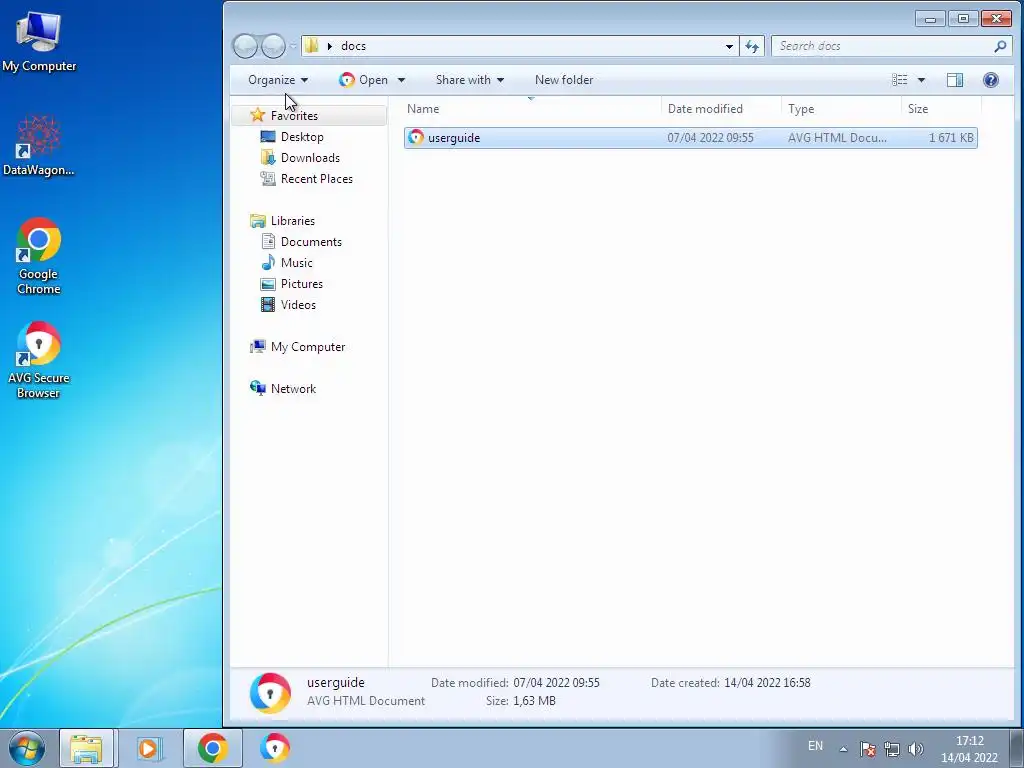The height and width of the screenshot is (768, 1024).
Task: Click the Back navigation button
Action: (x=246, y=46)
